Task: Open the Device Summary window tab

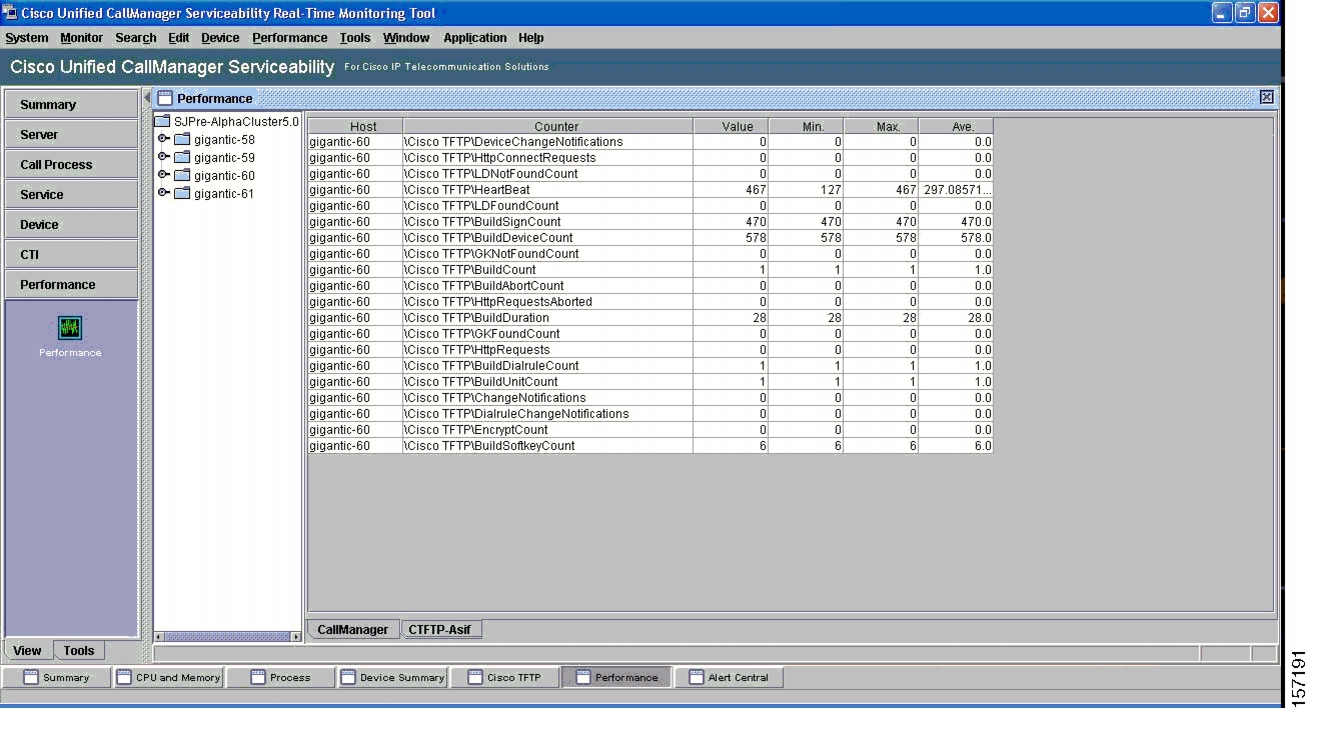Action: tap(393, 677)
